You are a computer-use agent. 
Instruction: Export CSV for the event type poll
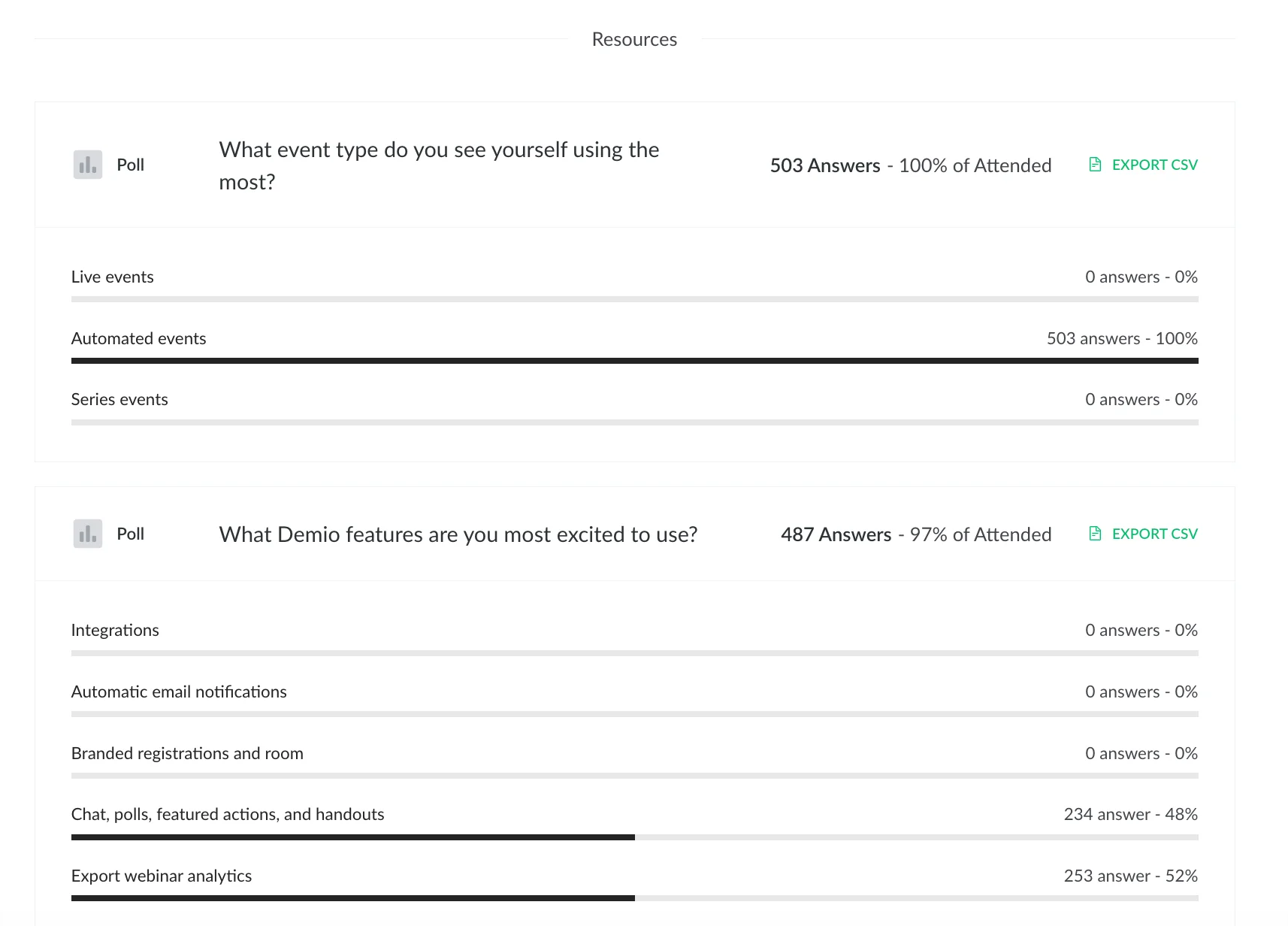(x=1155, y=164)
